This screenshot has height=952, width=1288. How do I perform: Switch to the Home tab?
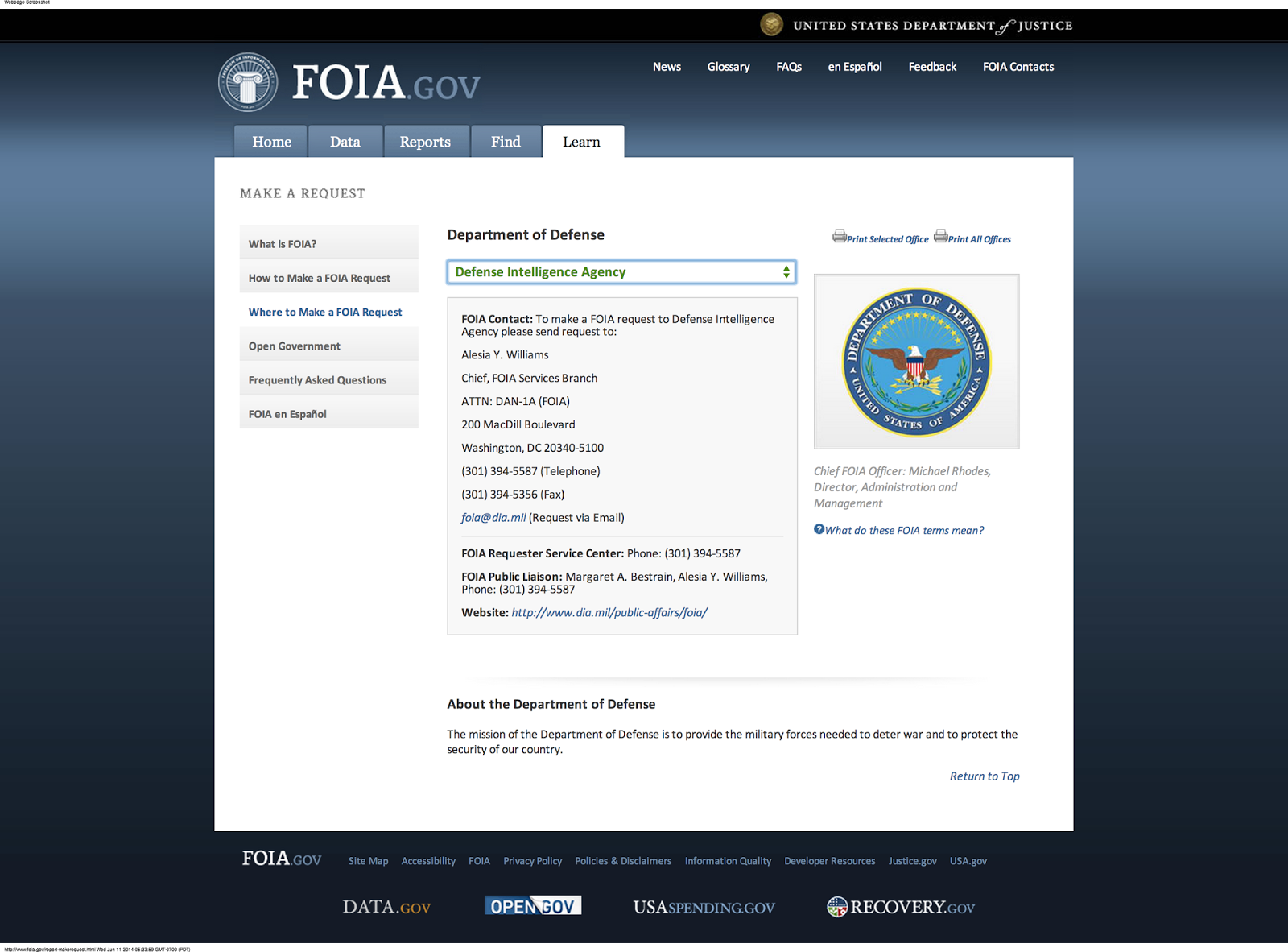point(271,142)
